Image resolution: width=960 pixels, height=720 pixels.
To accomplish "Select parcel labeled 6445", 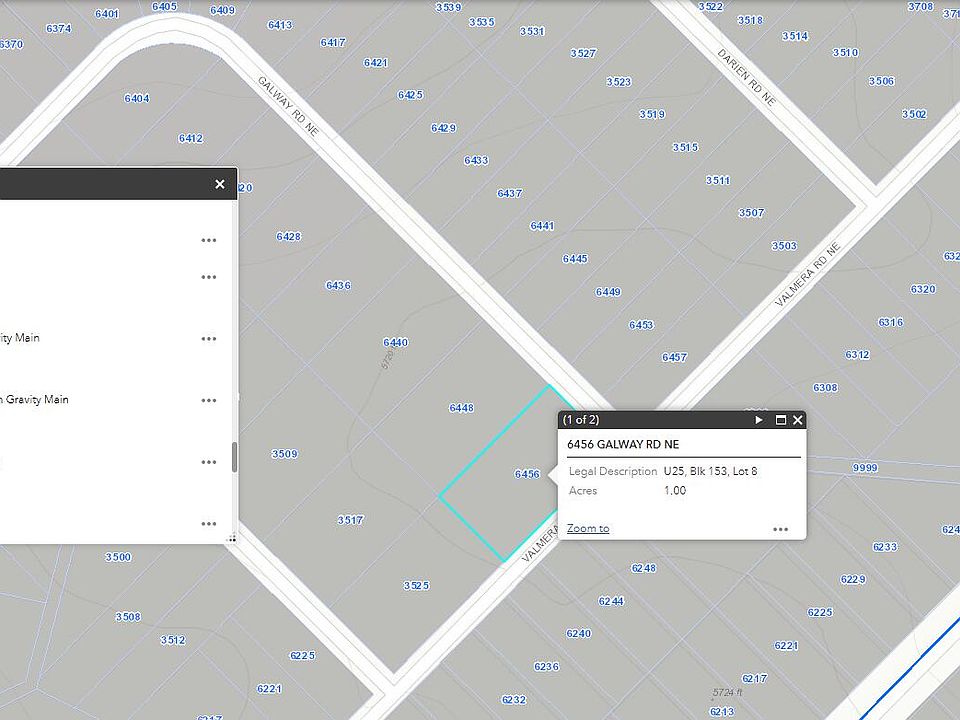I will (575, 258).
